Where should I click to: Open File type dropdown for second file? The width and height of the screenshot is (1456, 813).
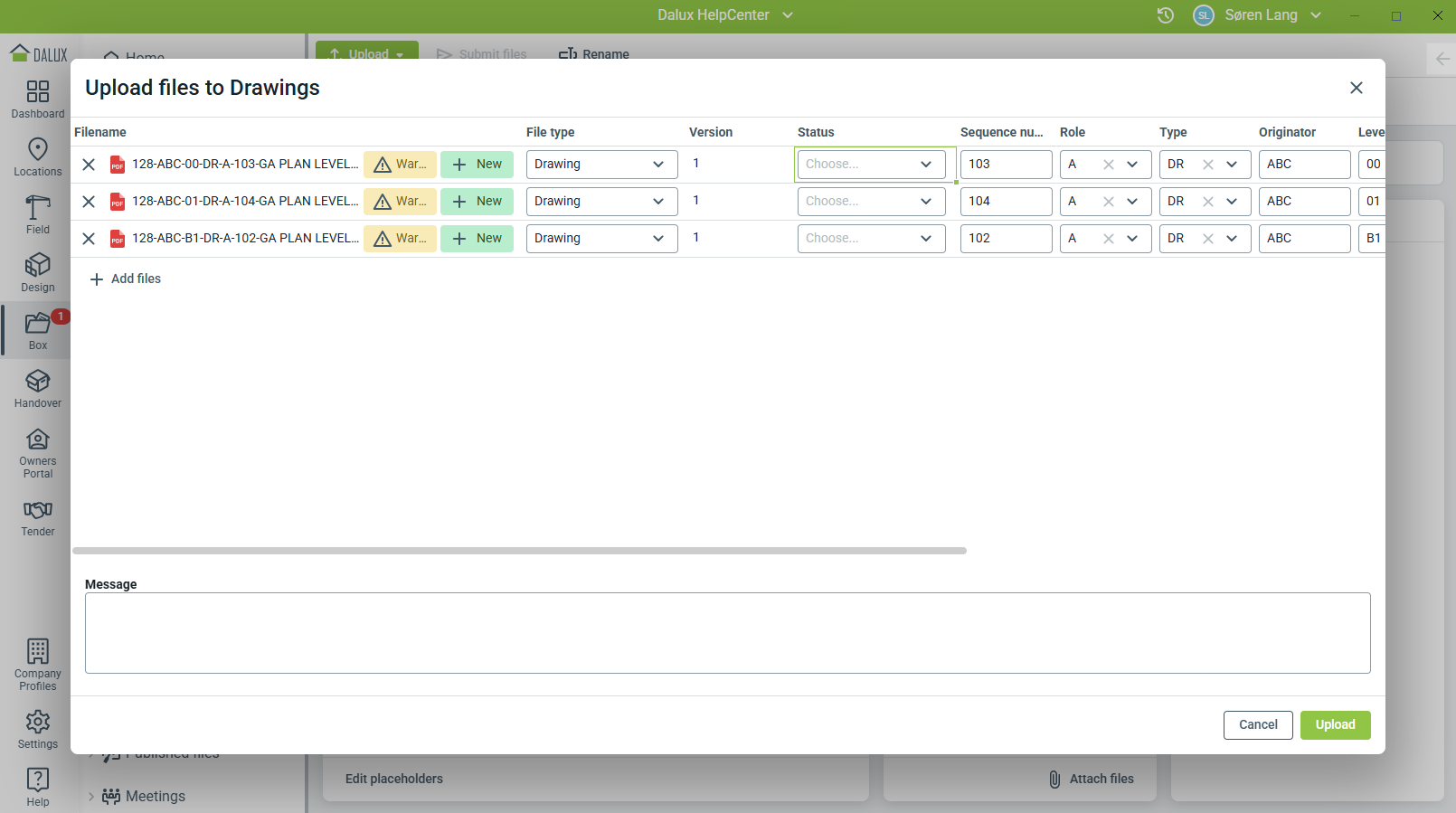pos(601,202)
